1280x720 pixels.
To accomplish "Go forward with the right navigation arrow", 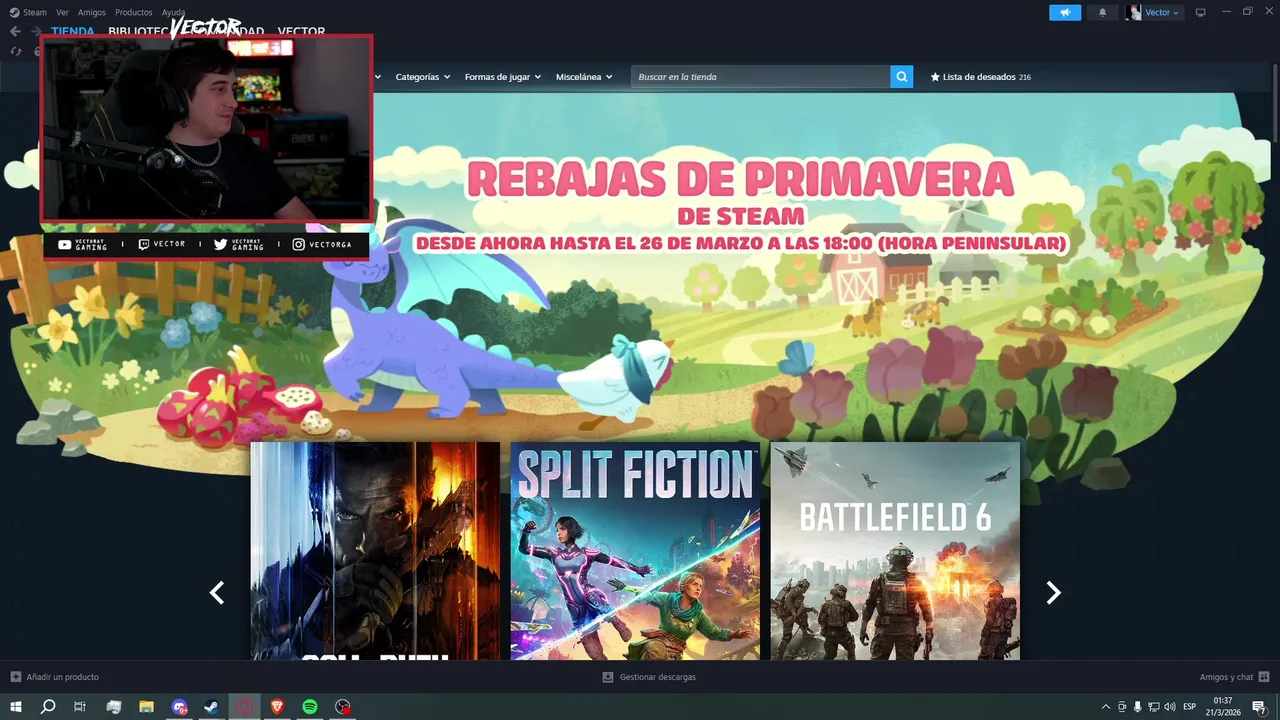I will 36,31.
